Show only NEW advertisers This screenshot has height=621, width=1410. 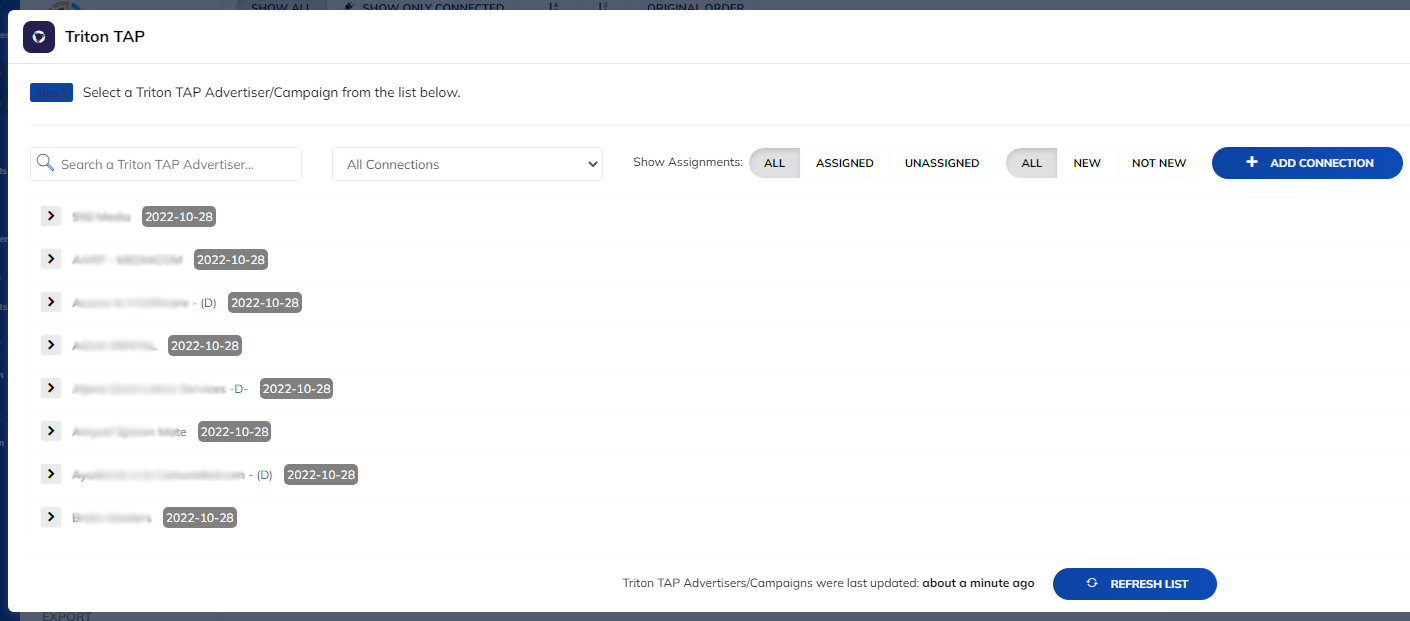click(1086, 163)
